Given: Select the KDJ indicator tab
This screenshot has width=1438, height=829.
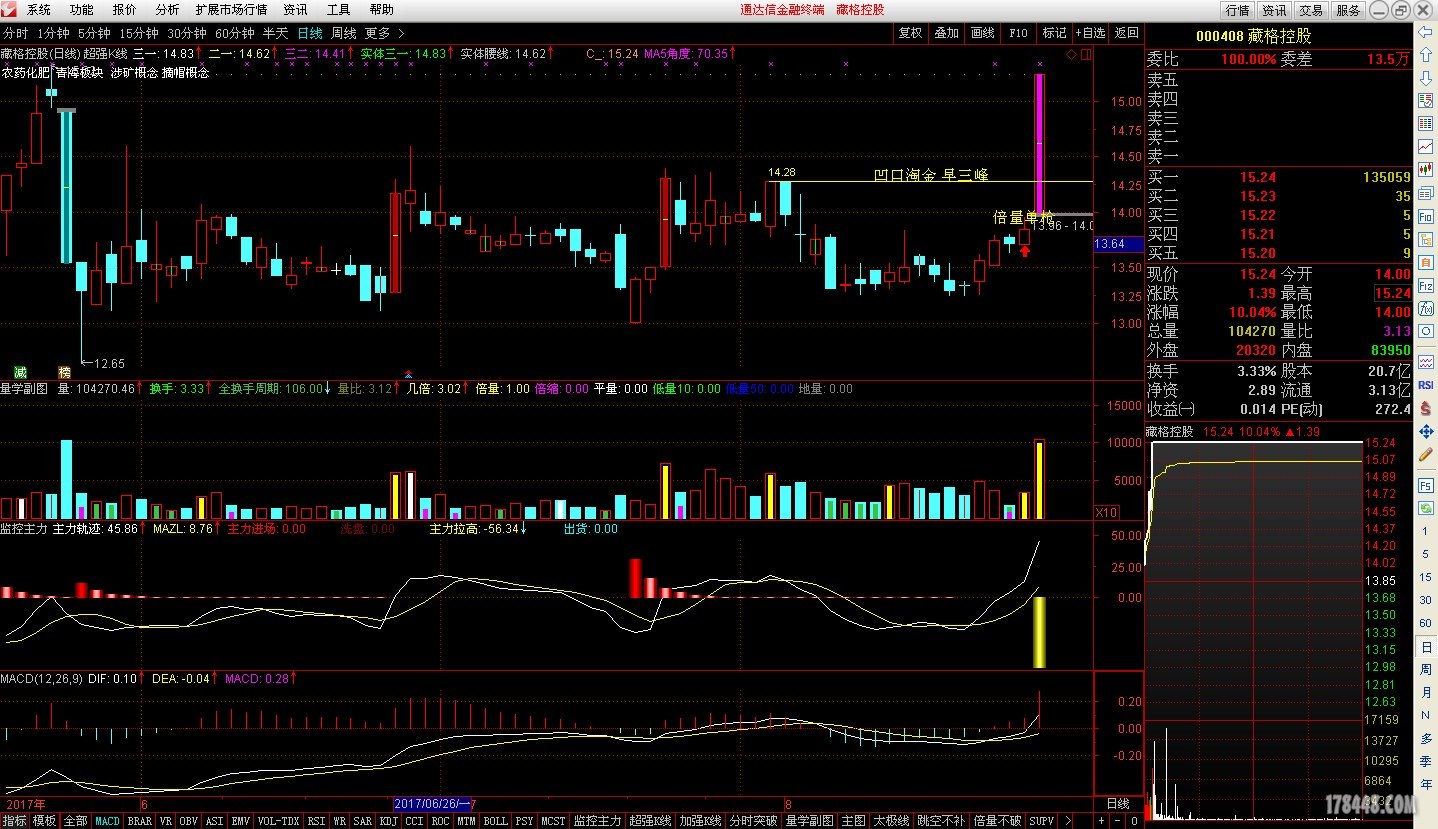Looking at the screenshot, I should (x=388, y=821).
